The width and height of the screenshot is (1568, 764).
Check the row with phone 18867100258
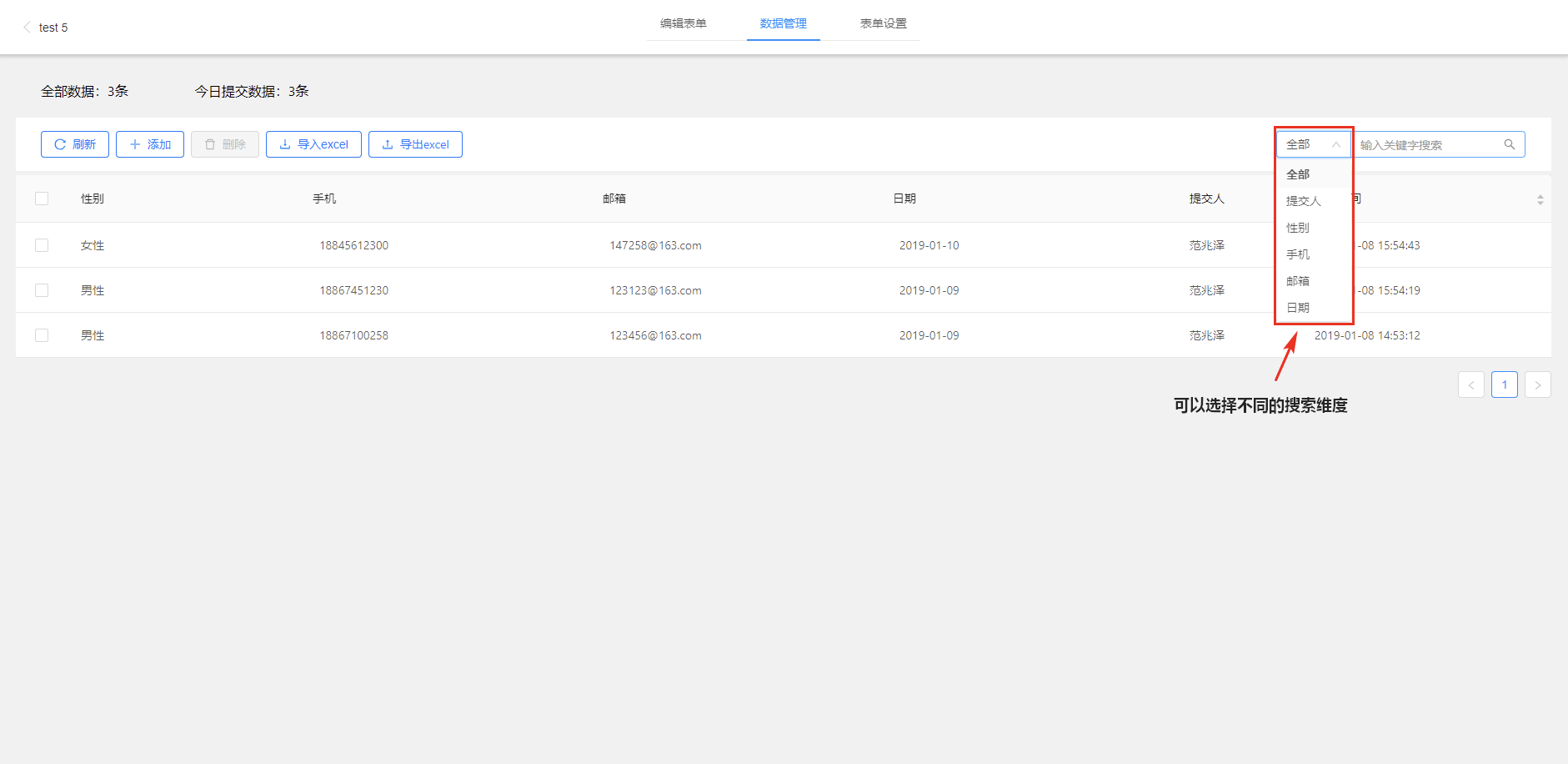[42, 335]
